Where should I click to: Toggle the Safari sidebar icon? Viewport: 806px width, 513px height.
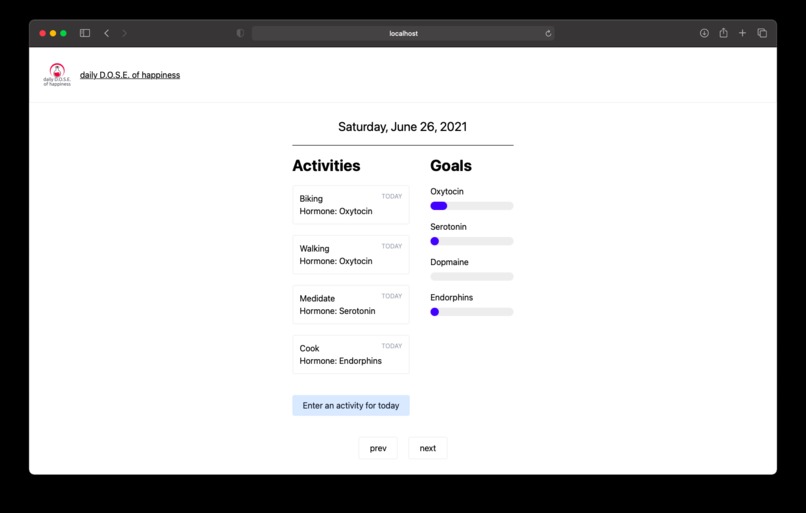click(x=85, y=33)
